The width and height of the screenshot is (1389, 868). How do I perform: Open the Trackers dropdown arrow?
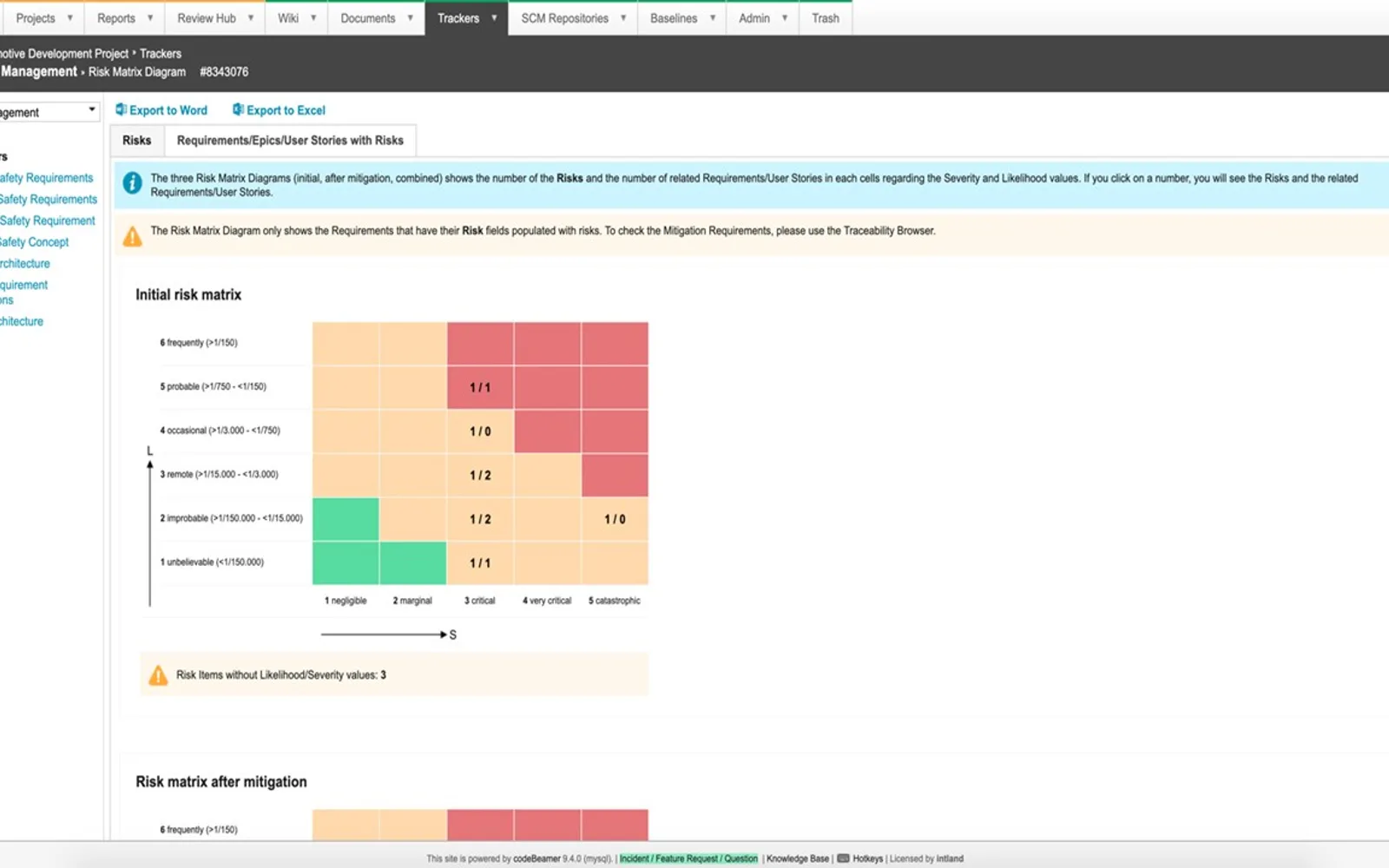pos(494,18)
